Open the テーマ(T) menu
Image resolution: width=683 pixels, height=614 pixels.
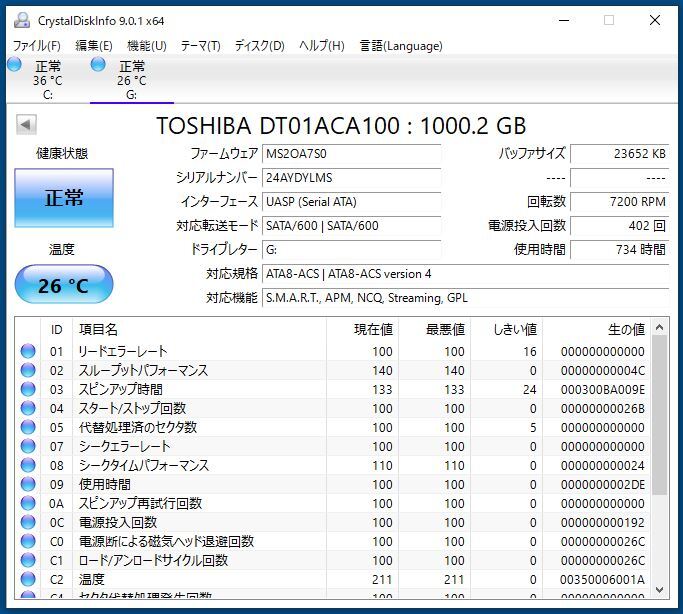click(x=201, y=46)
